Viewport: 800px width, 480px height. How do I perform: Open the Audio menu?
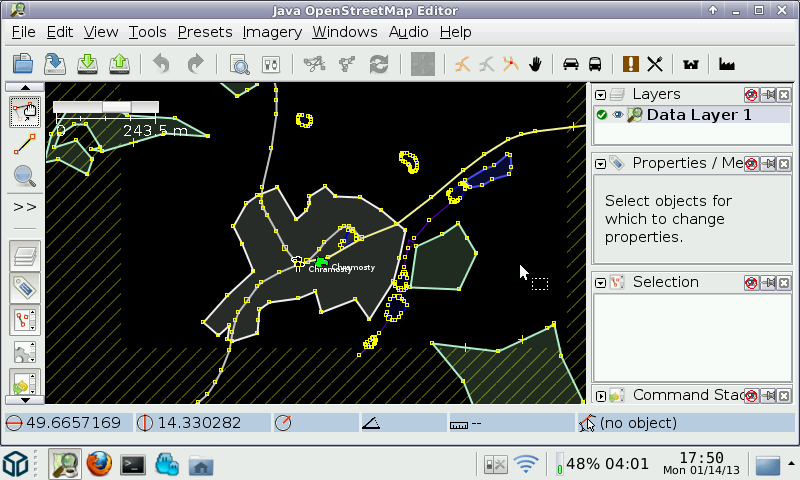[409, 32]
